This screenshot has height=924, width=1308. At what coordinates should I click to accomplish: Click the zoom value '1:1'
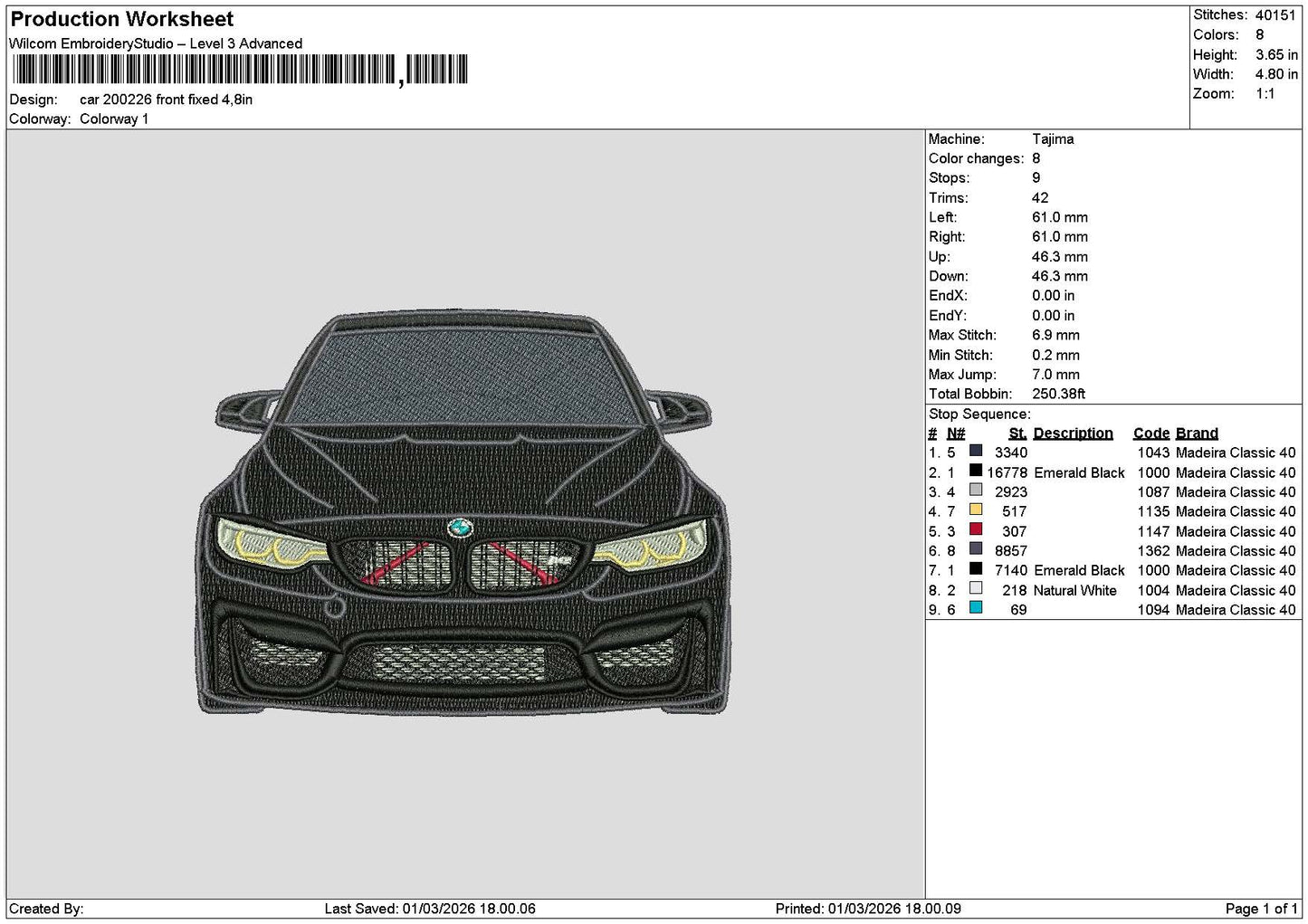coord(1265,94)
